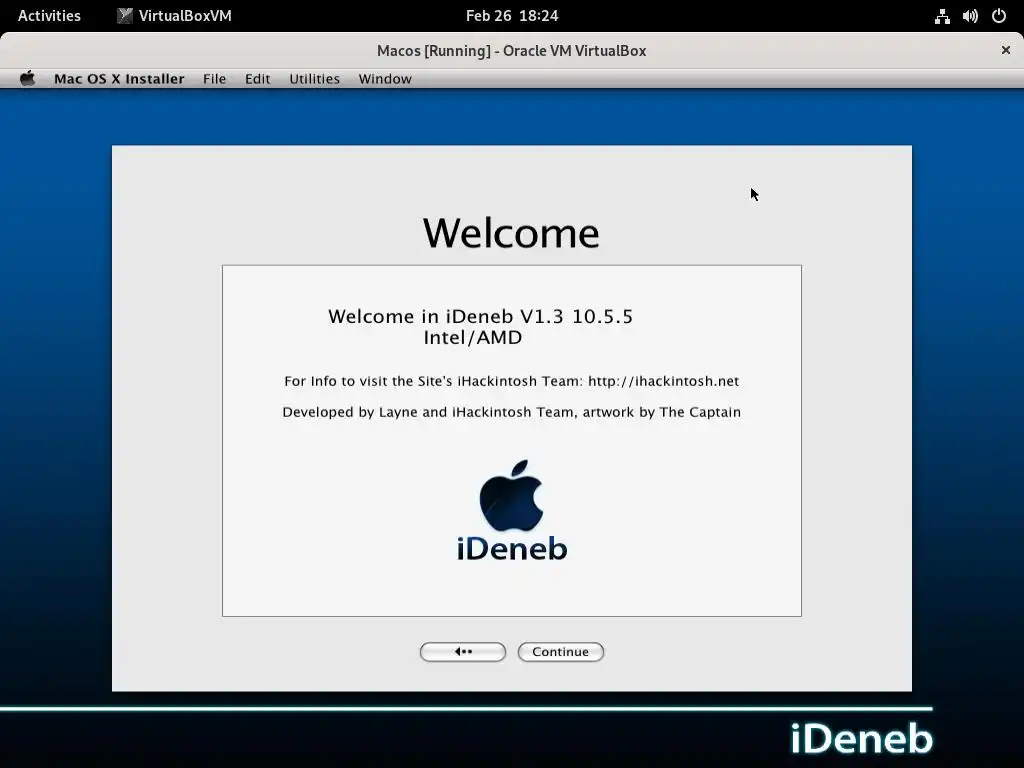This screenshot has height=768, width=1024.
Task: Close the VirtualBox Macos window
Action: click(x=1006, y=50)
